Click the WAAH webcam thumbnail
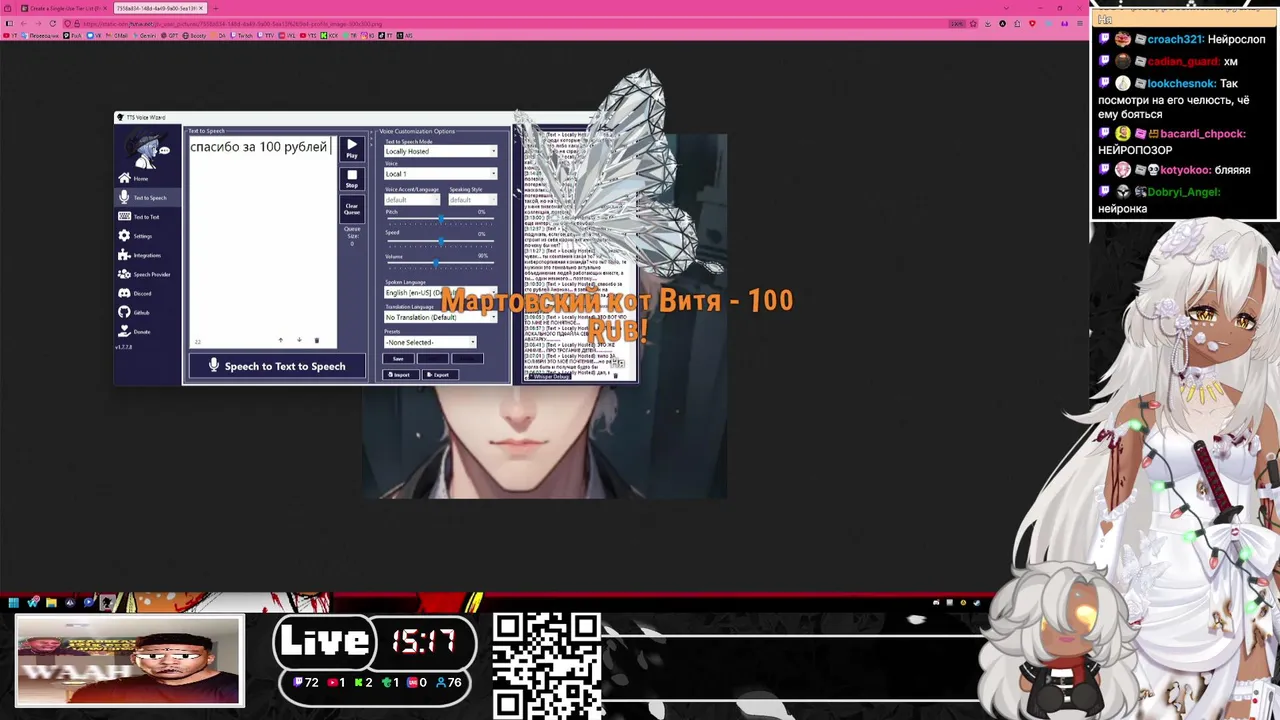1280x720 pixels. [129, 661]
